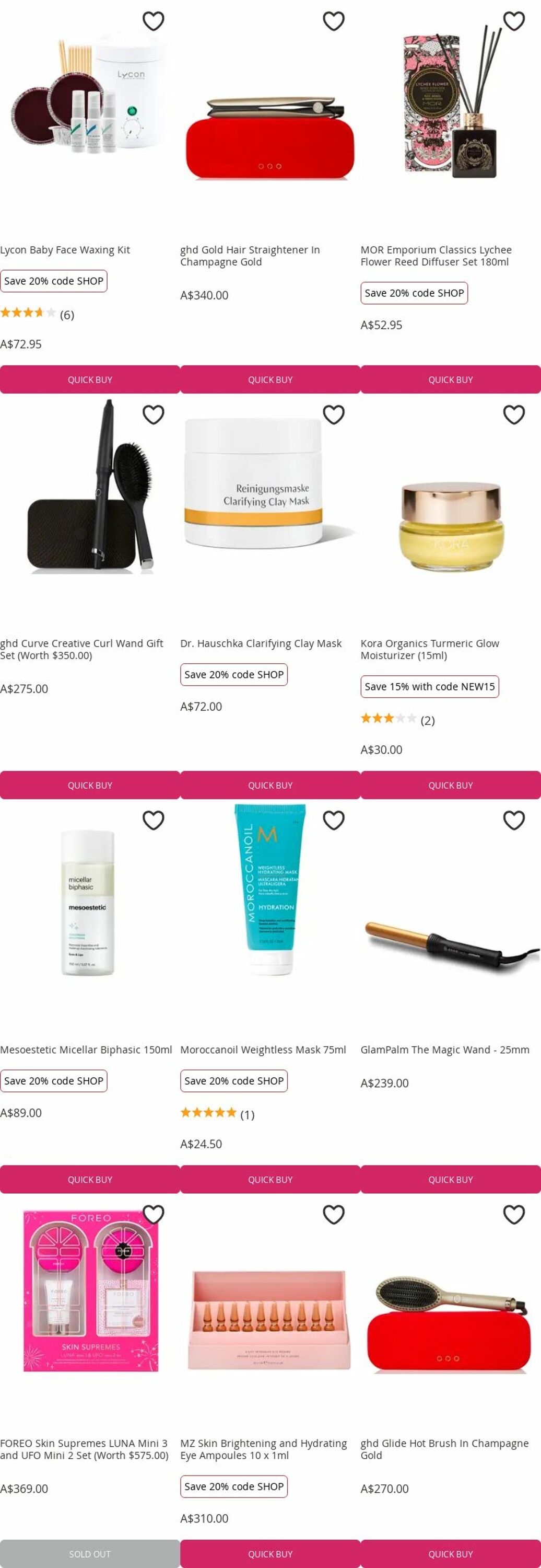The image size is (541, 1568).
Task: Wishlist the ghd Gold Hair Straightener
Action: (x=334, y=21)
